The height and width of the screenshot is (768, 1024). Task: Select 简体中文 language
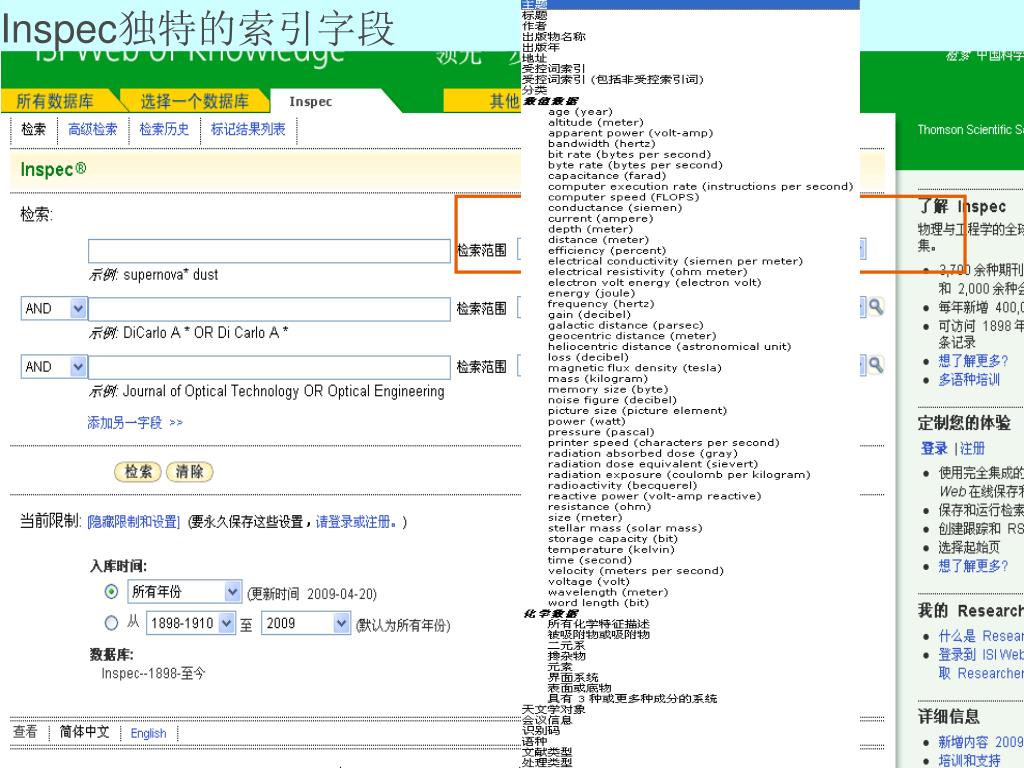click(84, 732)
